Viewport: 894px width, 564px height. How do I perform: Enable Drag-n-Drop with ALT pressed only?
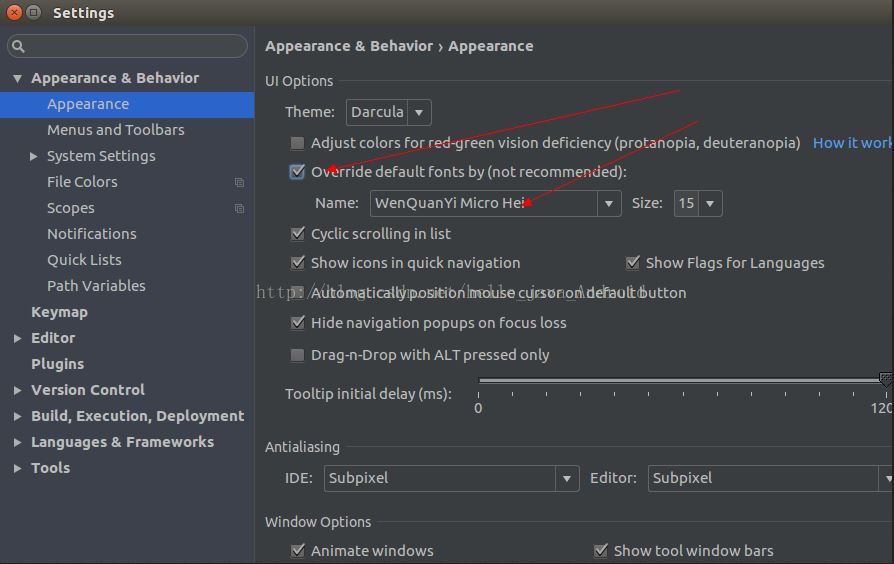[x=297, y=355]
